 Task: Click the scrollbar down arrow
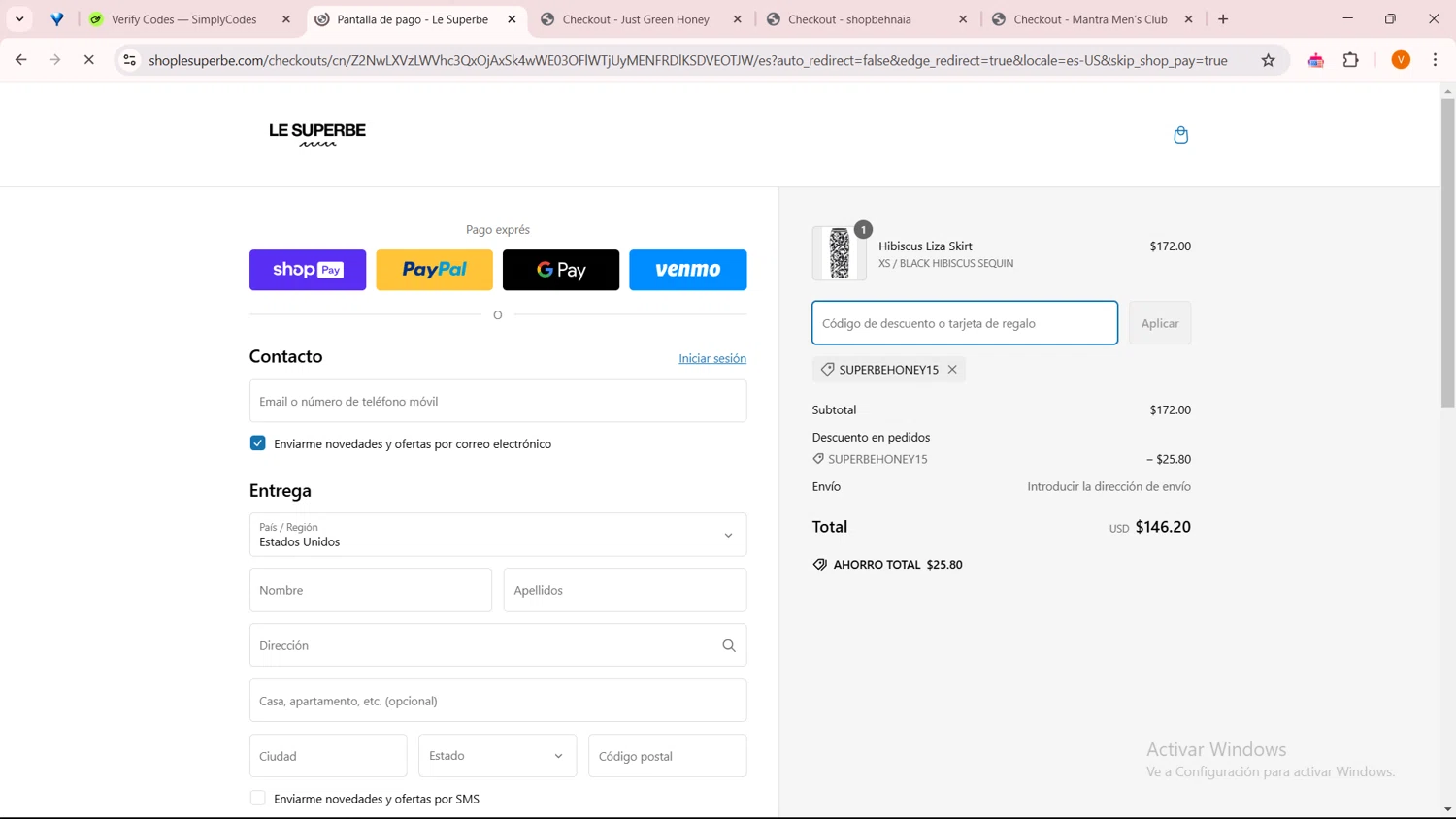point(1447,809)
